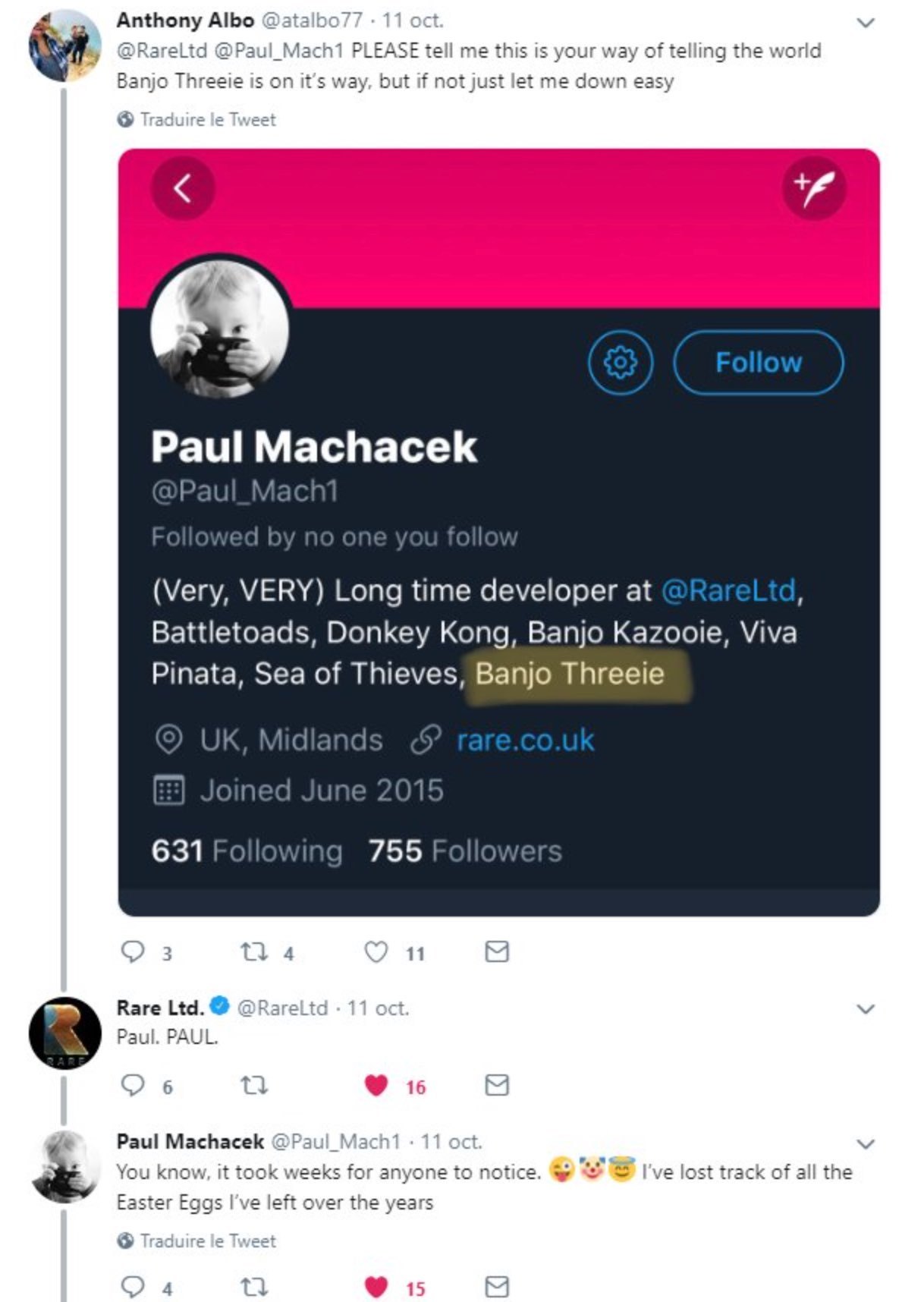This screenshot has height=1302, width=924.
Task: Like Anthony Albo's tweet
Action: (376, 951)
